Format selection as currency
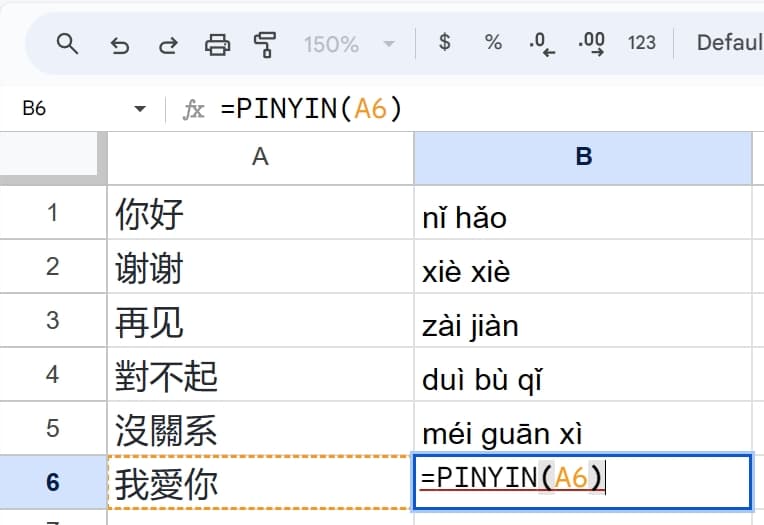This screenshot has height=525, width=764. [445, 42]
